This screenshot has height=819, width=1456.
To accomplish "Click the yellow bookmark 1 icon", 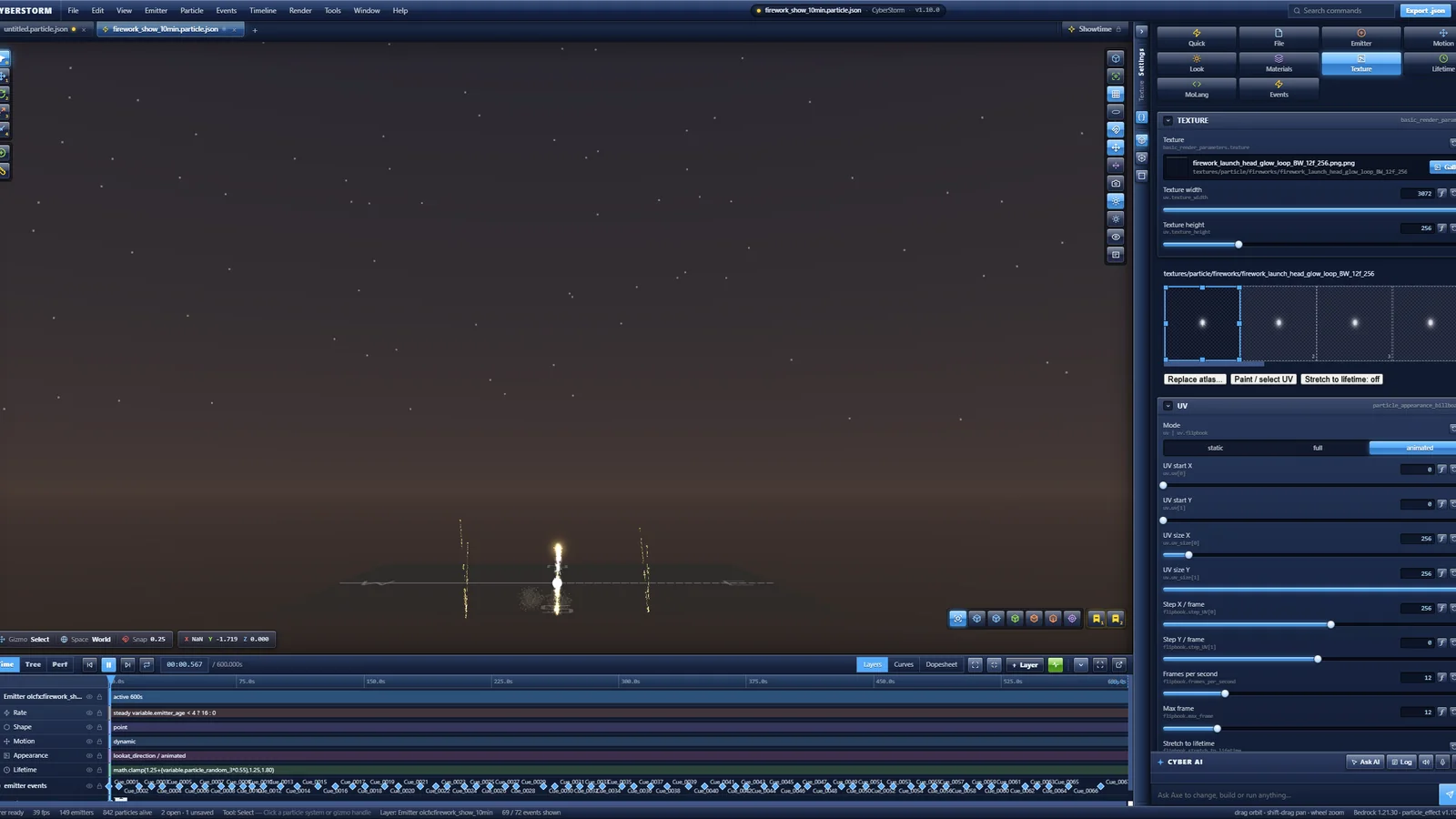I will tap(1097, 619).
